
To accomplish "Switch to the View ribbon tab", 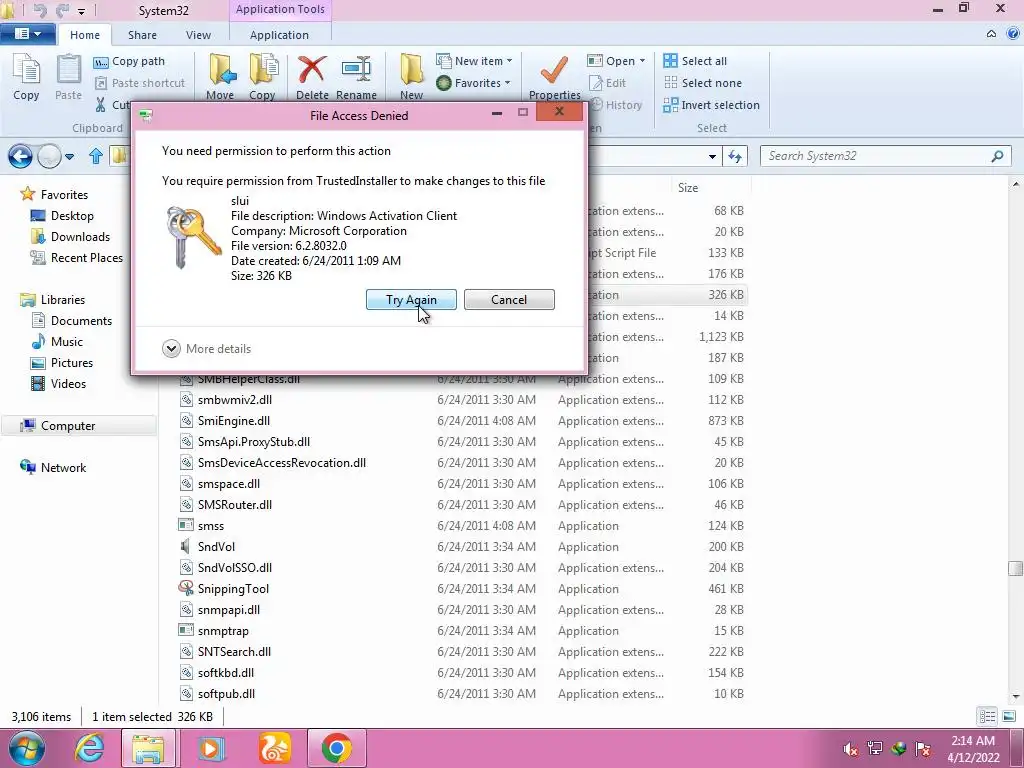I will point(198,35).
